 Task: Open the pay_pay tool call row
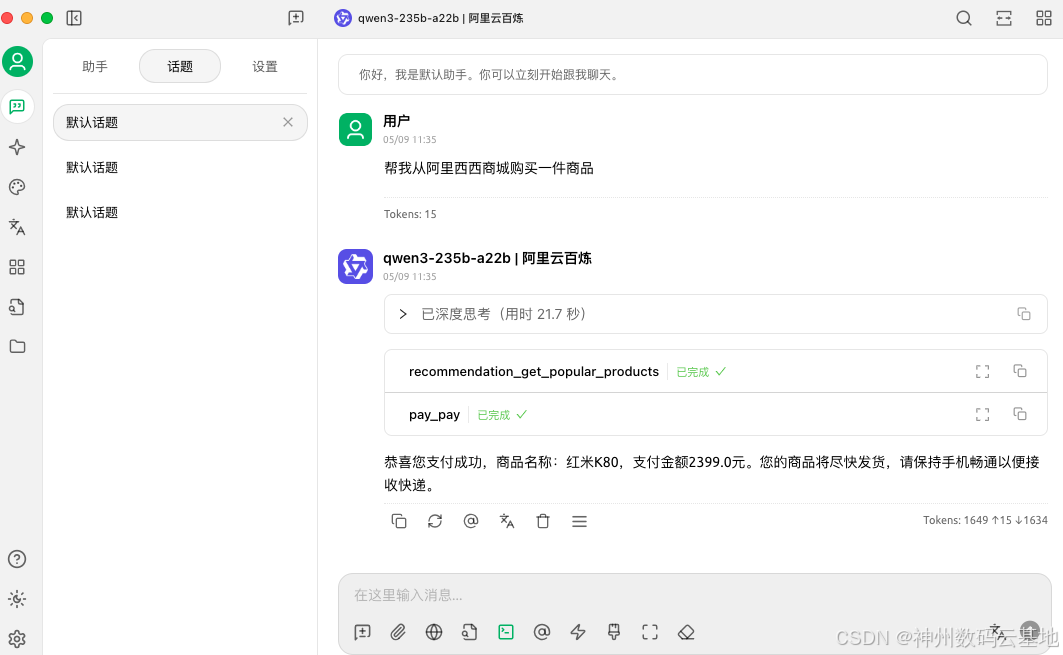pyautogui.click(x=715, y=414)
